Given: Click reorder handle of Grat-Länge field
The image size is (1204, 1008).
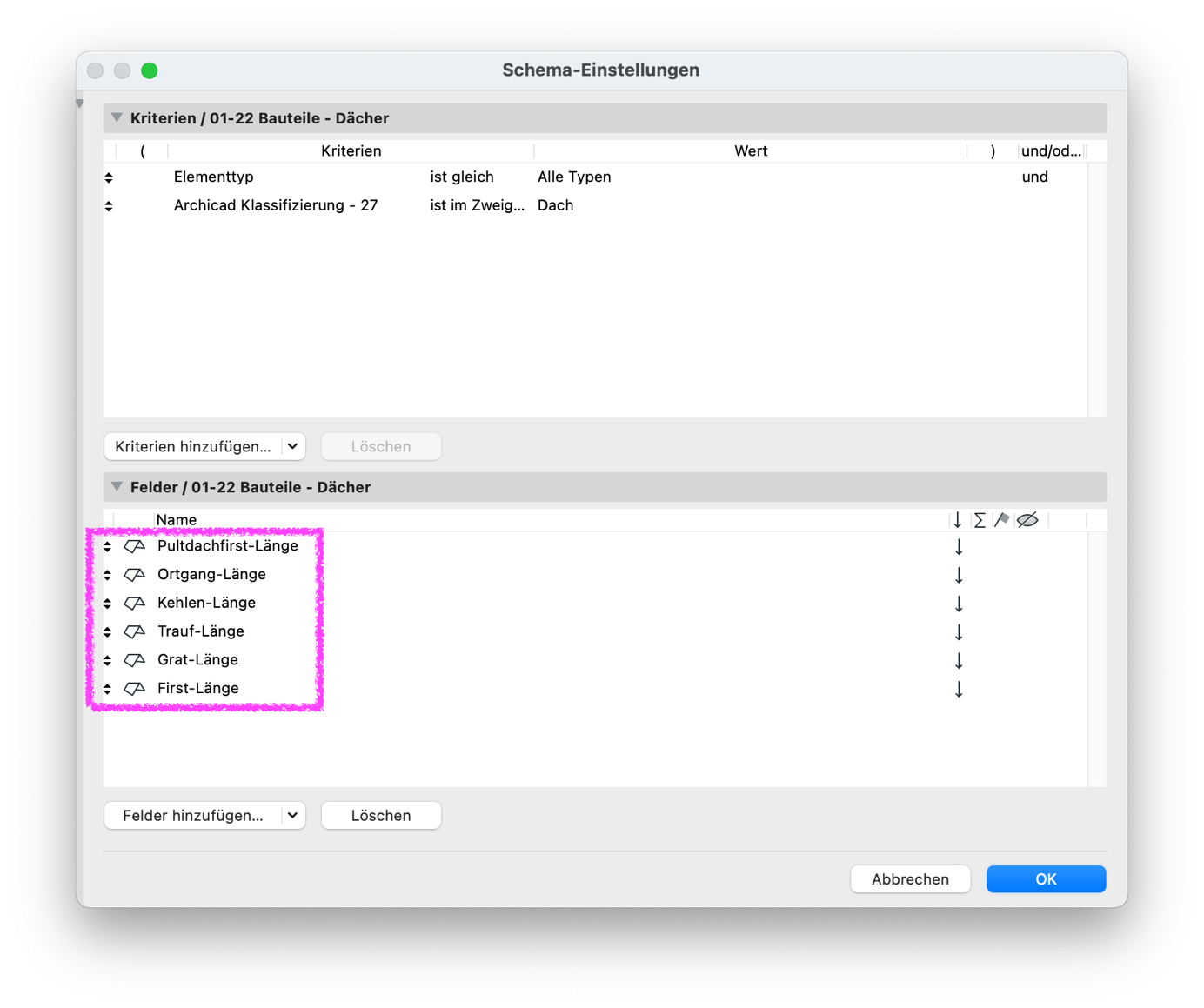Looking at the screenshot, I should click(108, 661).
